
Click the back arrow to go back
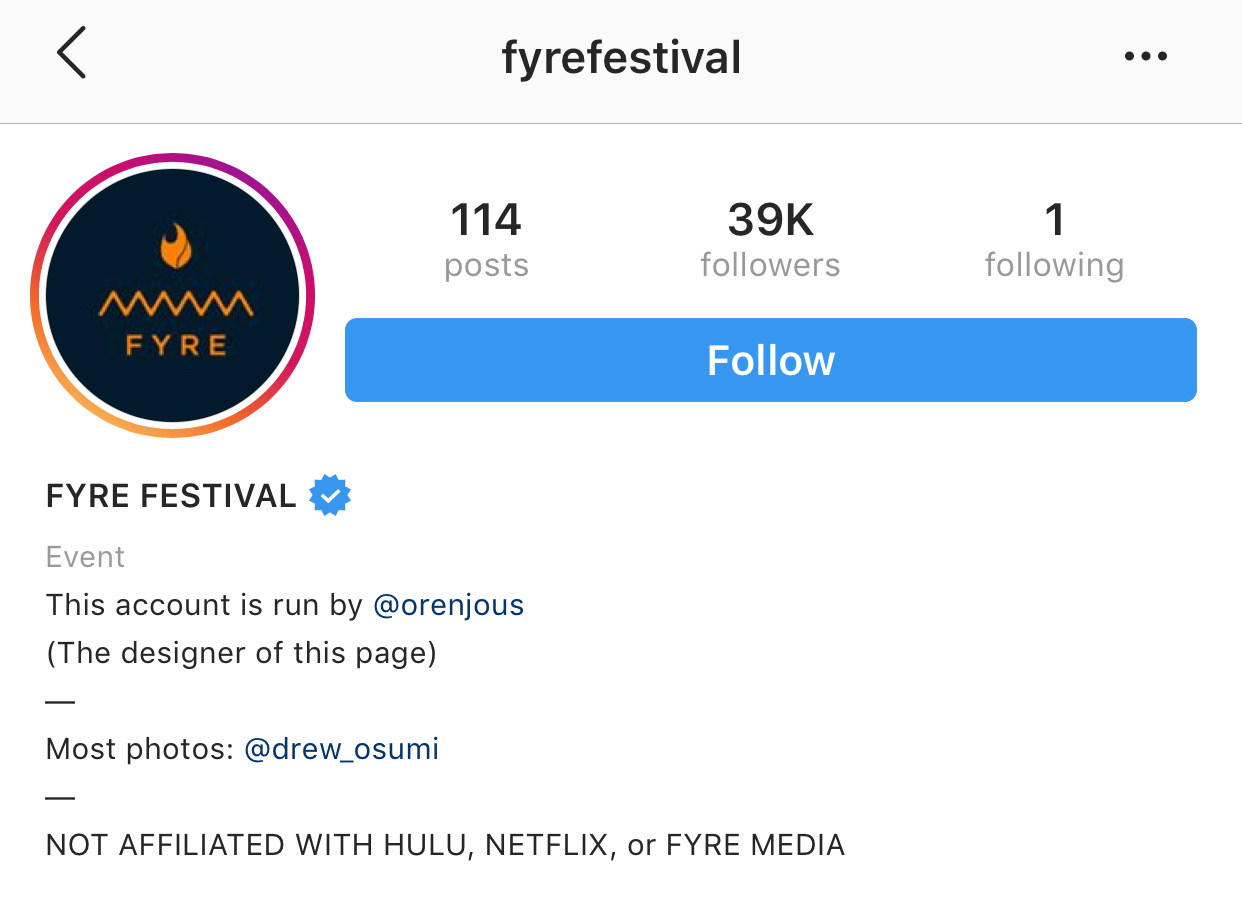(x=71, y=55)
